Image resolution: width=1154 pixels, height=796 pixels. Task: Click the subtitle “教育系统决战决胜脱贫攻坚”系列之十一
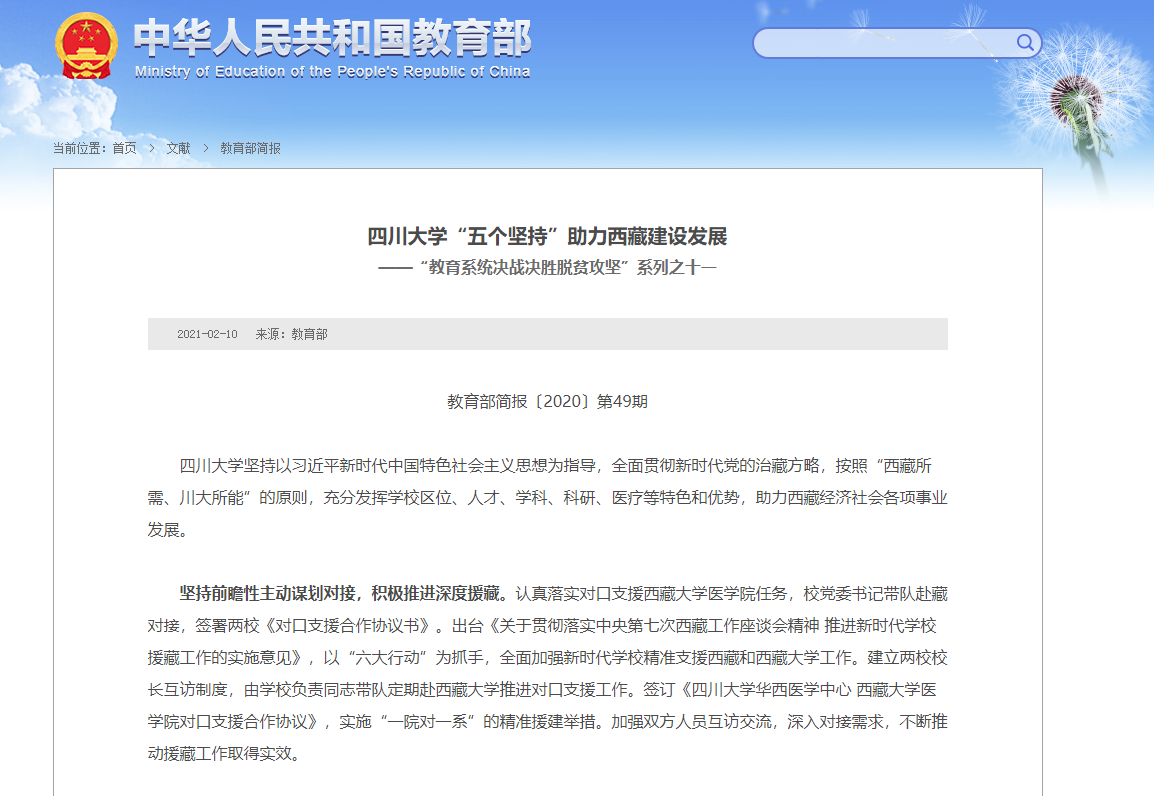(x=547, y=267)
